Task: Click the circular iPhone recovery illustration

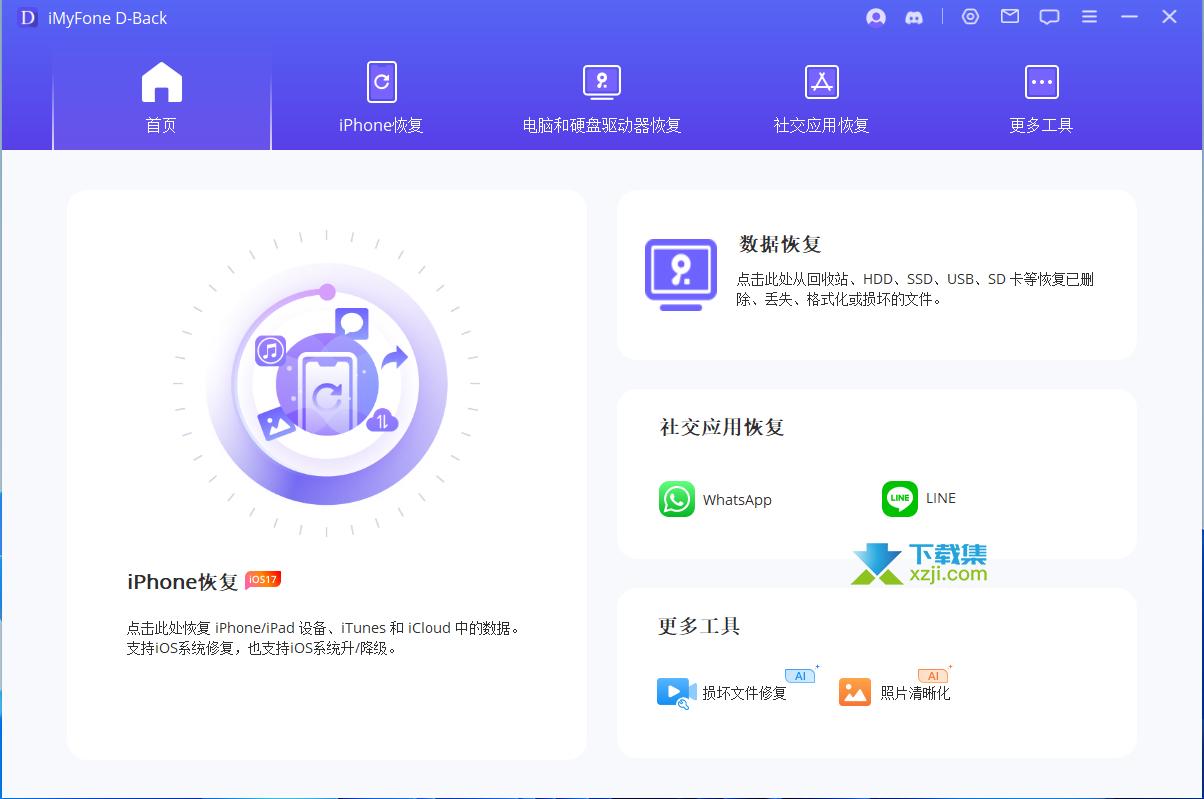Action: [x=326, y=386]
